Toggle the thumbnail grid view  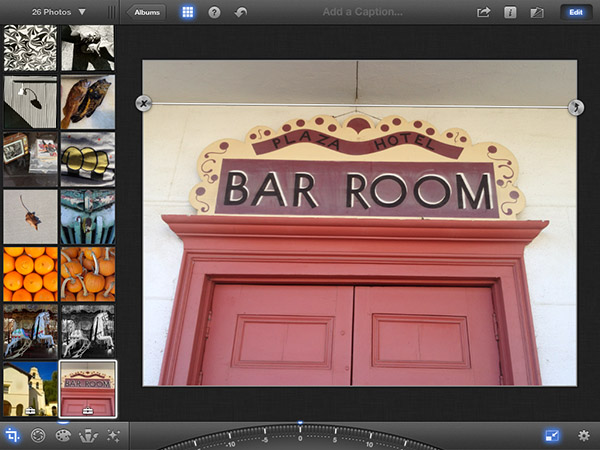tap(188, 12)
